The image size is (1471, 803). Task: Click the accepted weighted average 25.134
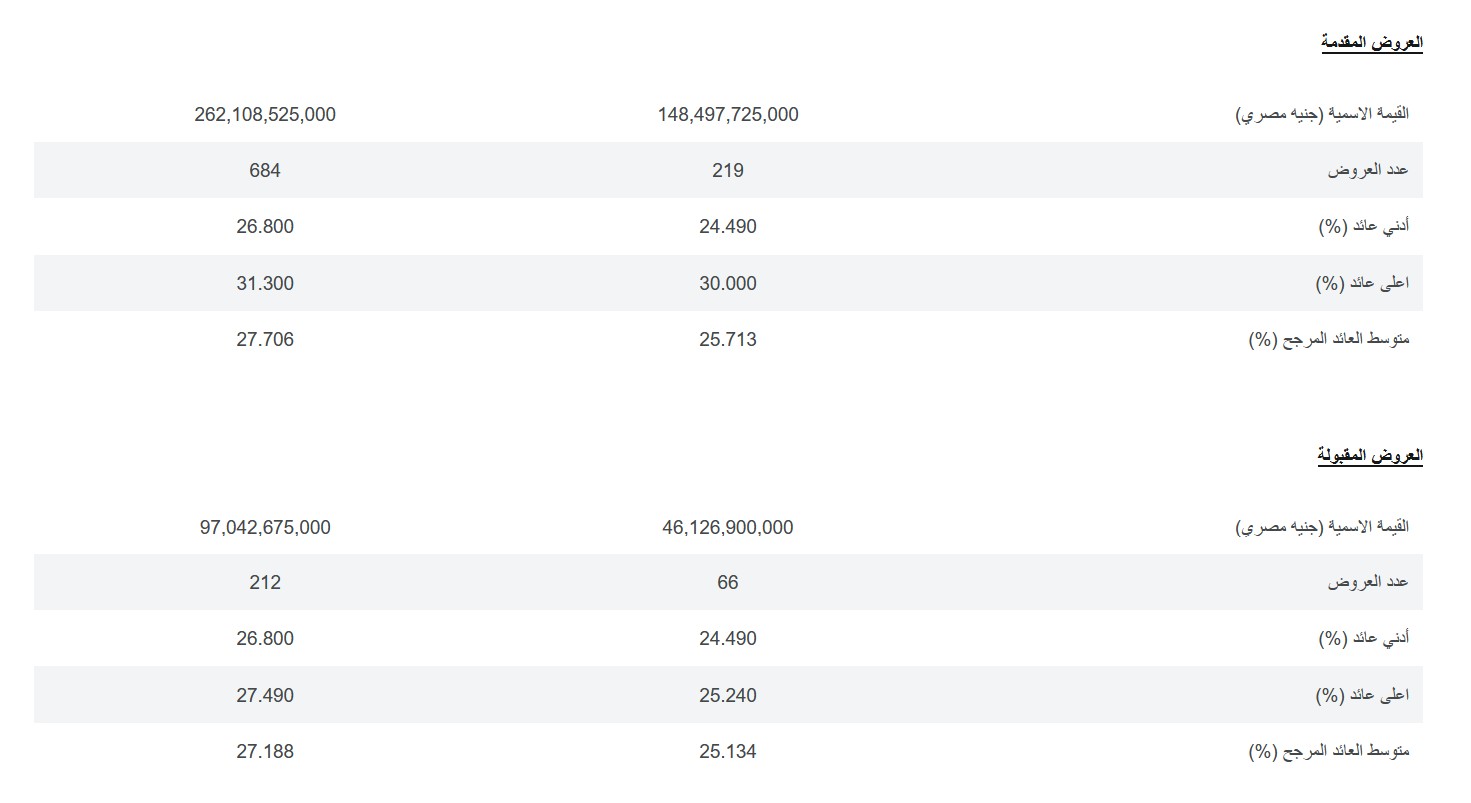[x=728, y=751]
